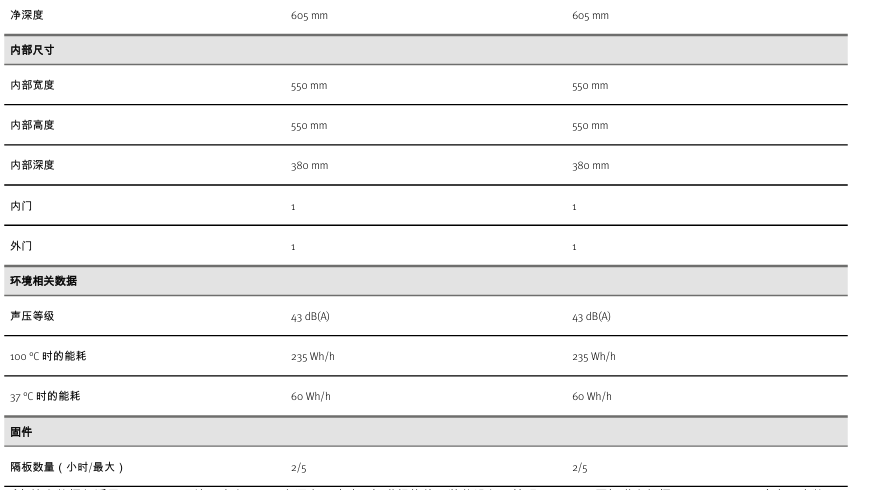The width and height of the screenshot is (870, 490).
Task: Select the 内部尺寸 section header
Action: coord(32,50)
